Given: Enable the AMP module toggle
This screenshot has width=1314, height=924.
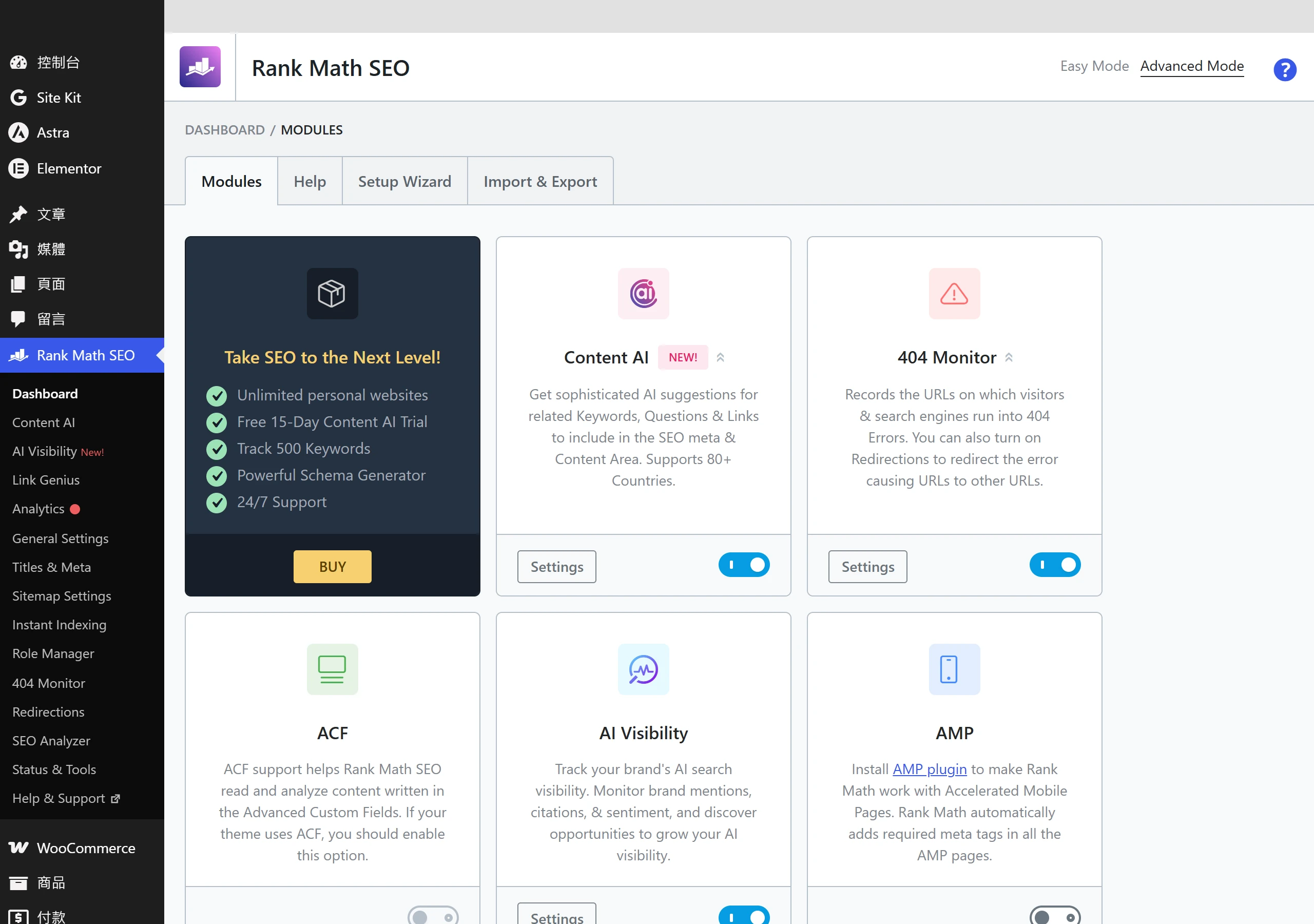Looking at the screenshot, I should [x=1055, y=916].
